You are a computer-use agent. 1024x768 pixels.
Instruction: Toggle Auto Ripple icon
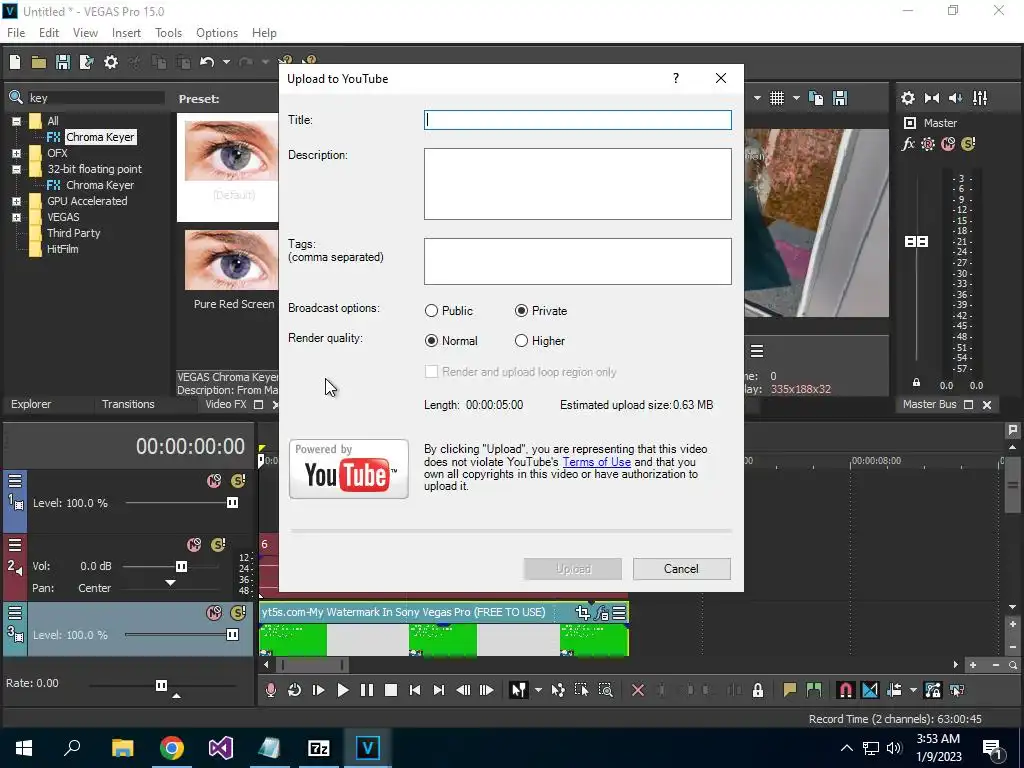pos(895,690)
